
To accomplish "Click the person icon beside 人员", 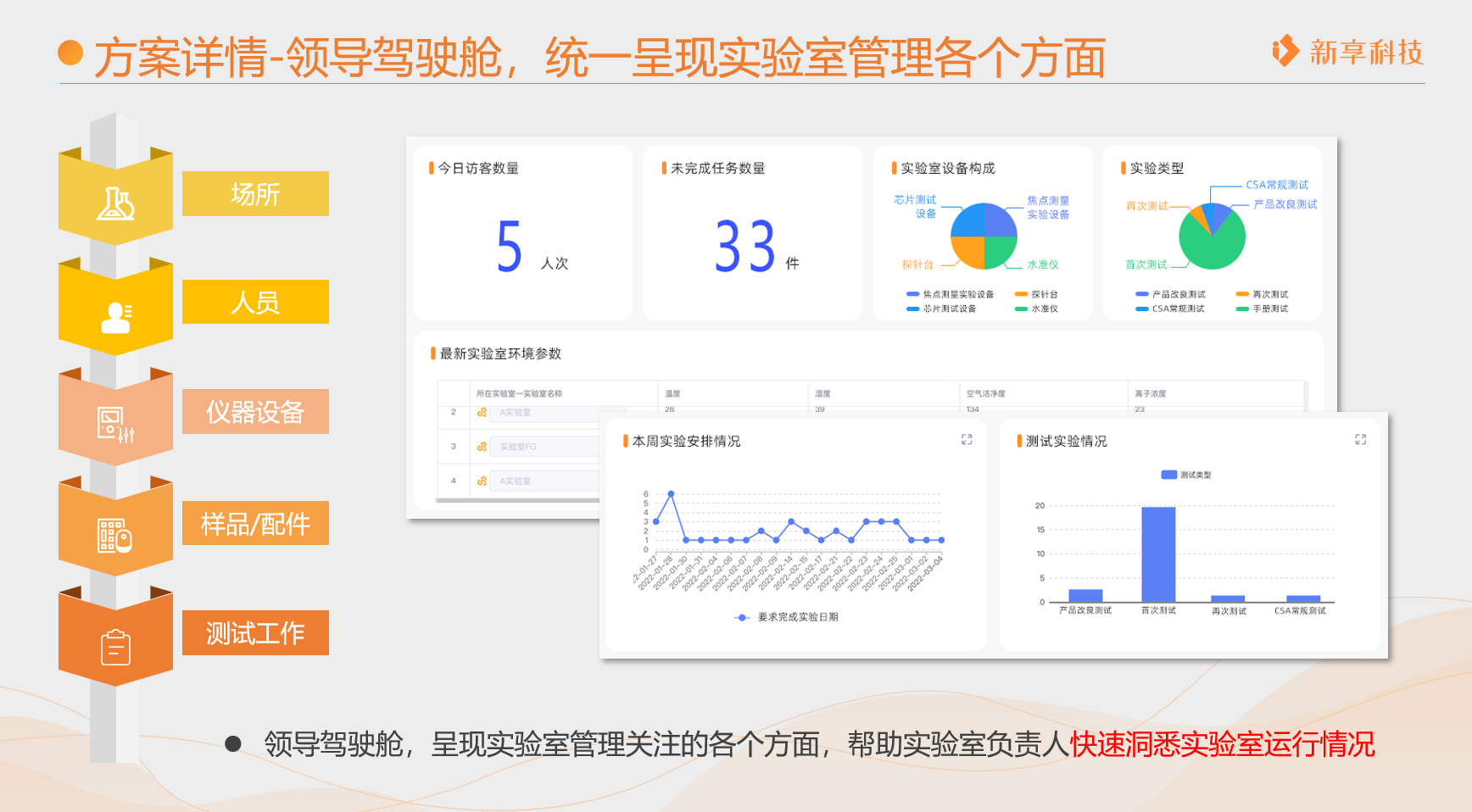I will (116, 317).
